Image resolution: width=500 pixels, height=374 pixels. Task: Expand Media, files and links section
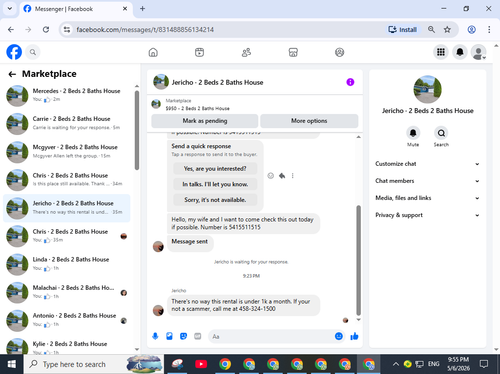coord(427,198)
